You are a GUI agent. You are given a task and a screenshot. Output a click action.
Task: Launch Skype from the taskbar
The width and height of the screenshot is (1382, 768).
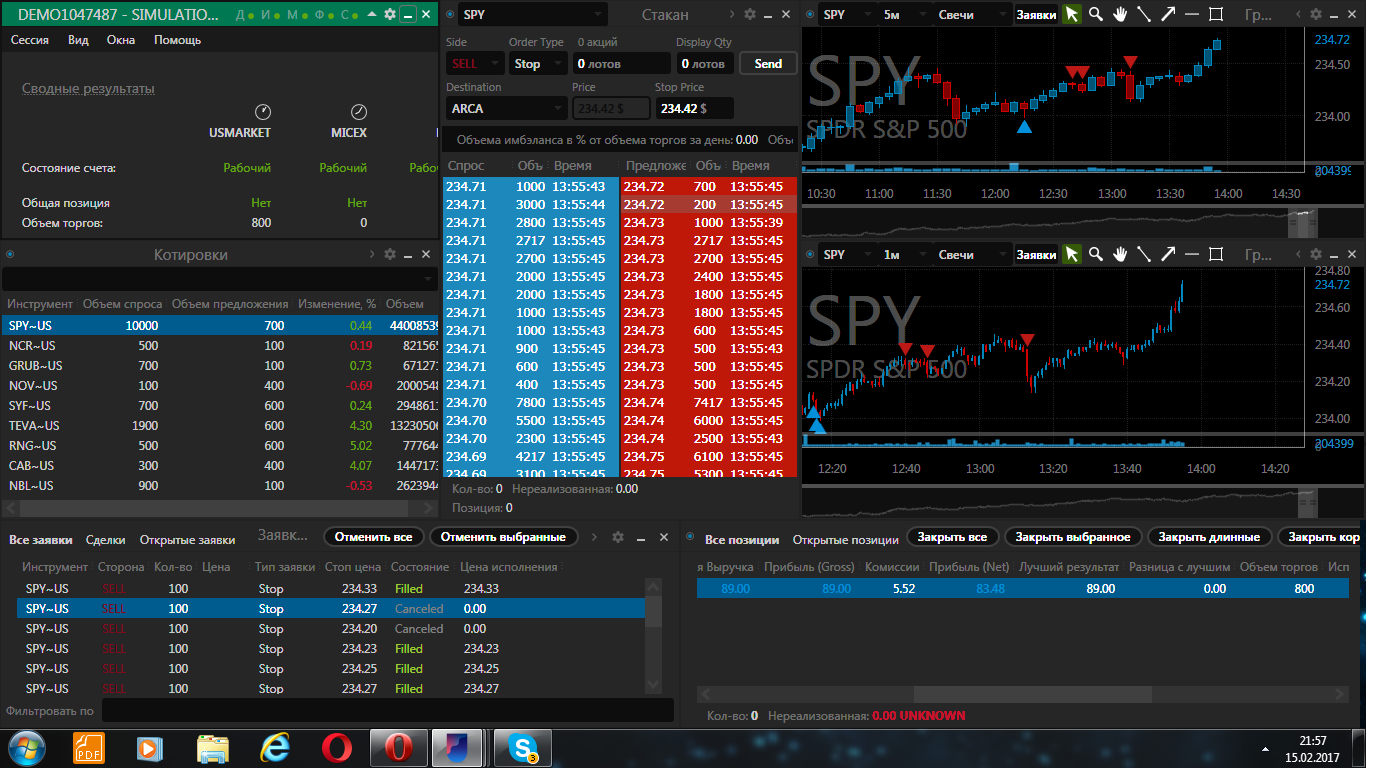coord(524,748)
